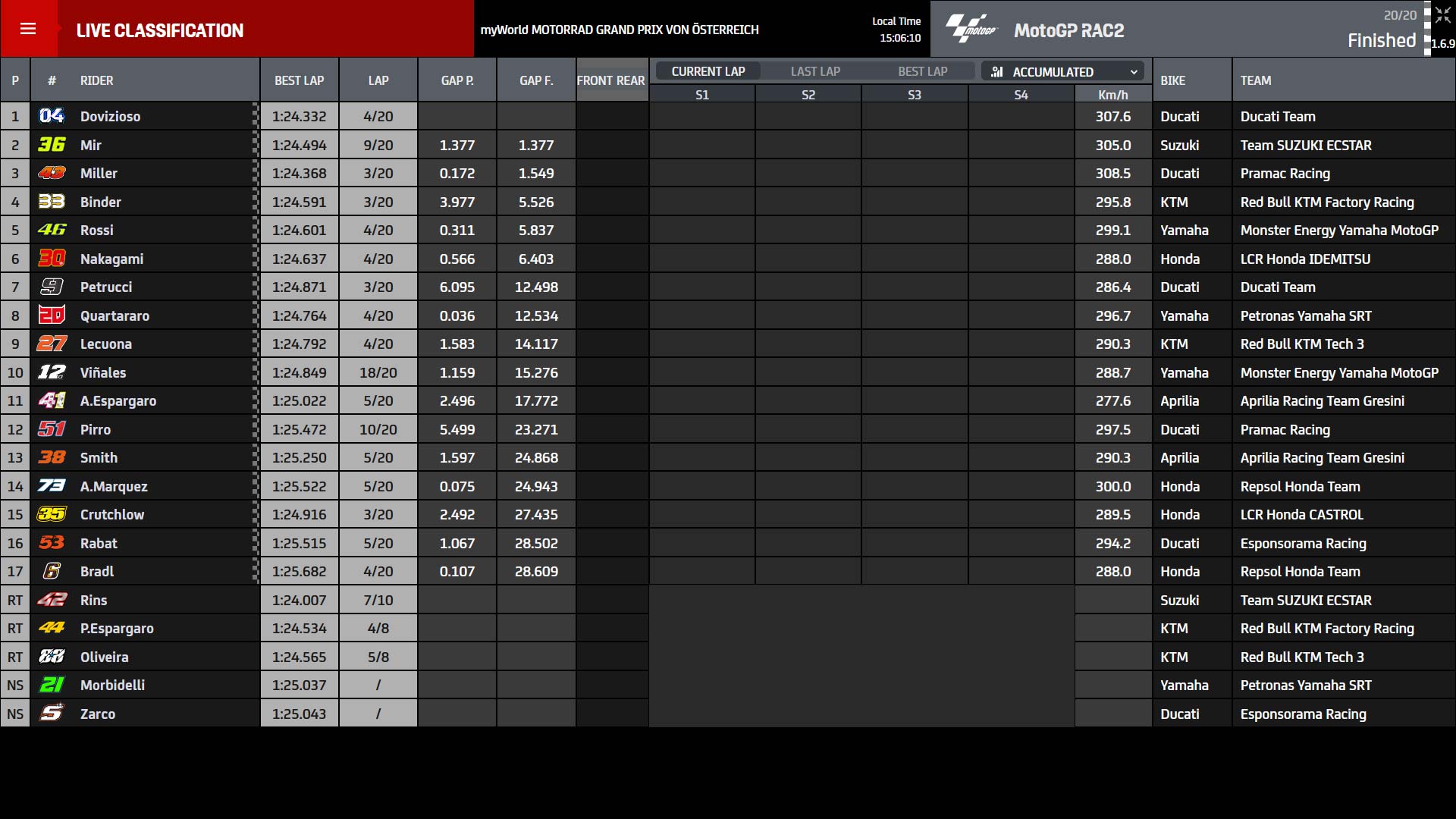The height and width of the screenshot is (819, 1456).
Task: Click Lecuona's number 27 badge
Action: point(52,344)
